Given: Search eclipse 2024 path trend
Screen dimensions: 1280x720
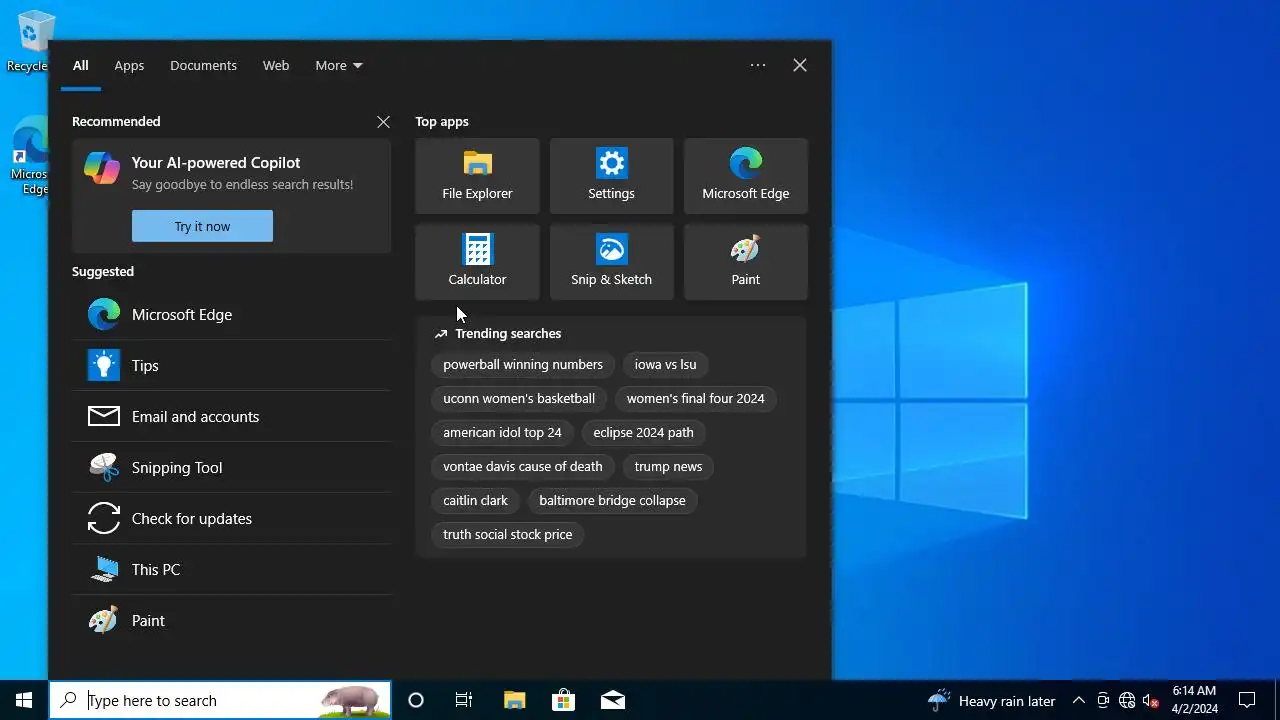Looking at the screenshot, I should (643, 433).
